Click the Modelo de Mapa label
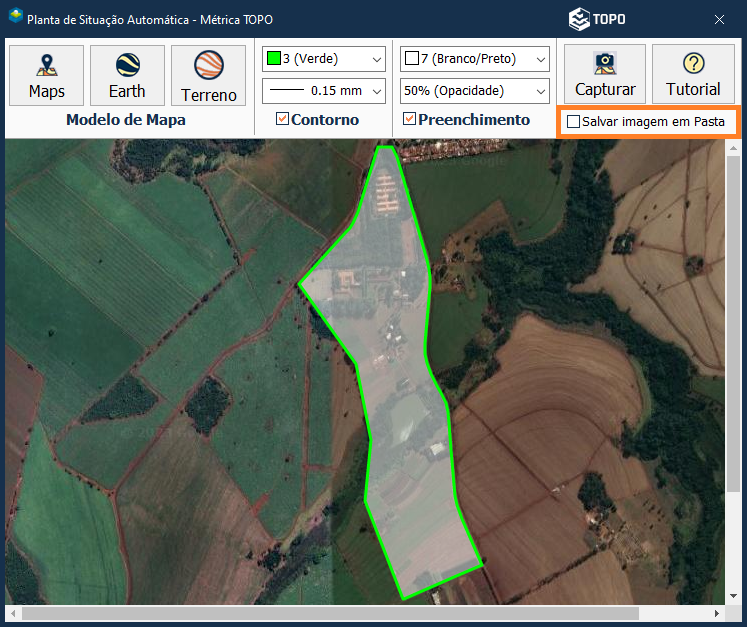Image resolution: width=747 pixels, height=627 pixels. click(126, 120)
